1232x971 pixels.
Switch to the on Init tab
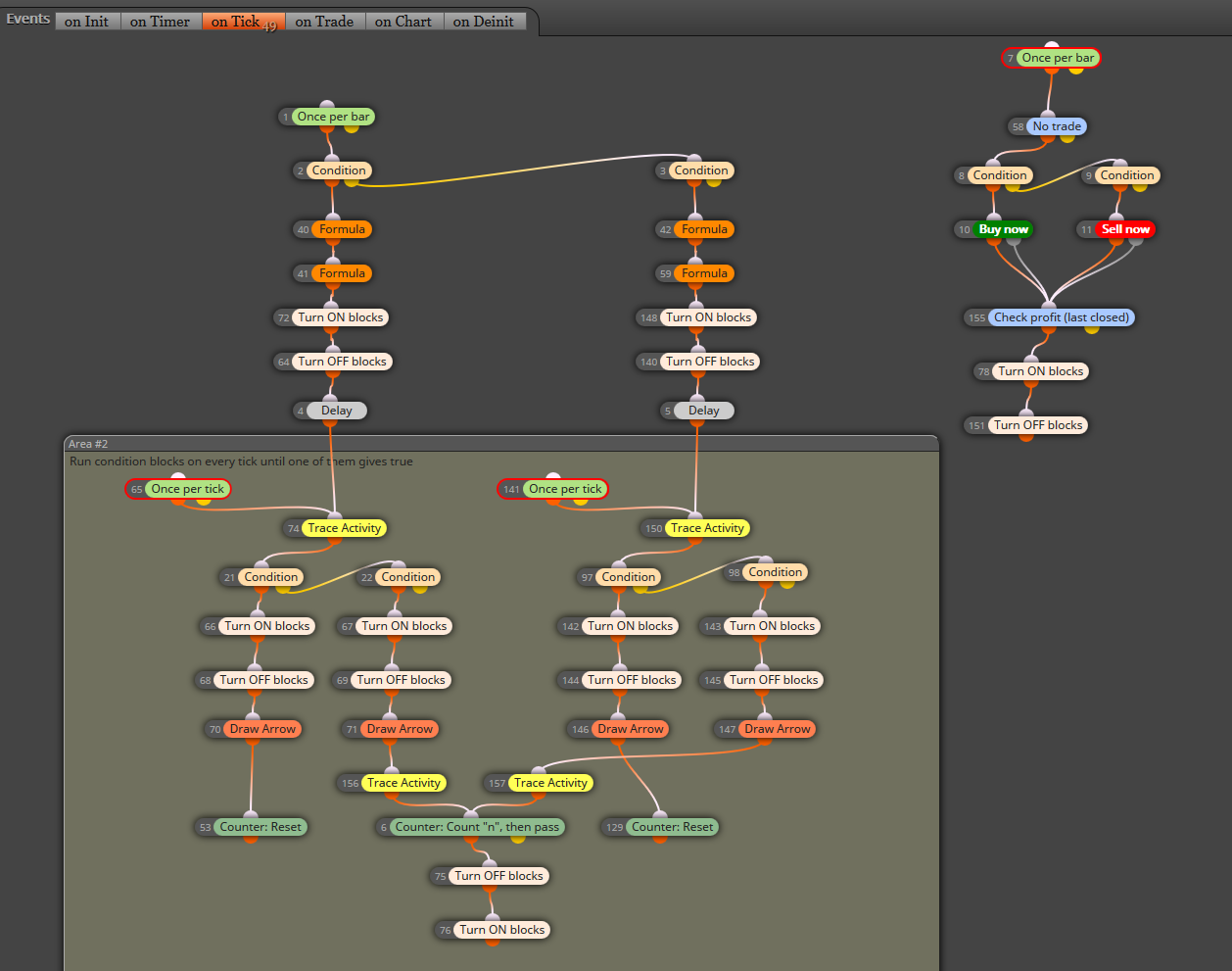pos(87,22)
